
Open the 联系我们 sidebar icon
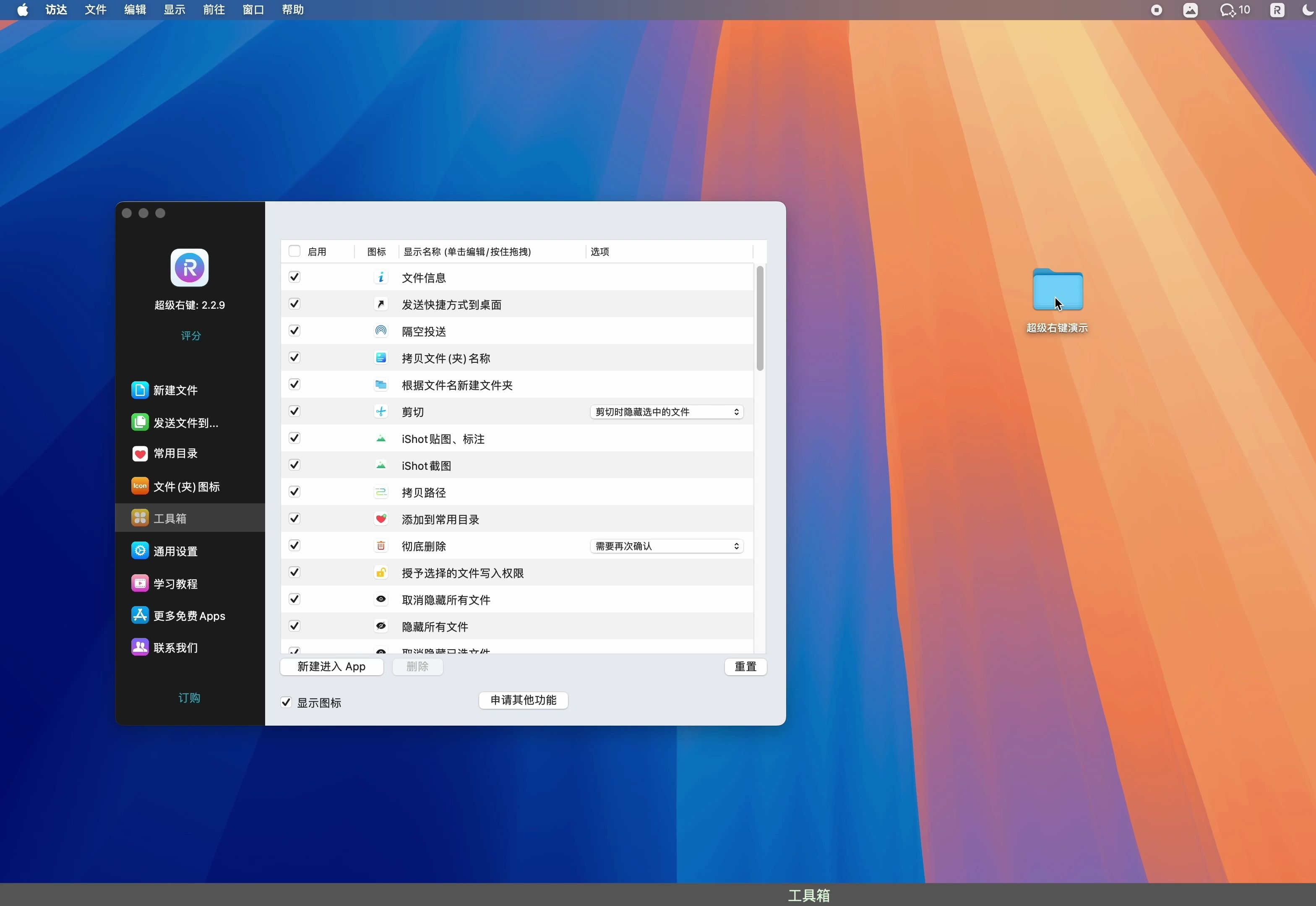(140, 647)
